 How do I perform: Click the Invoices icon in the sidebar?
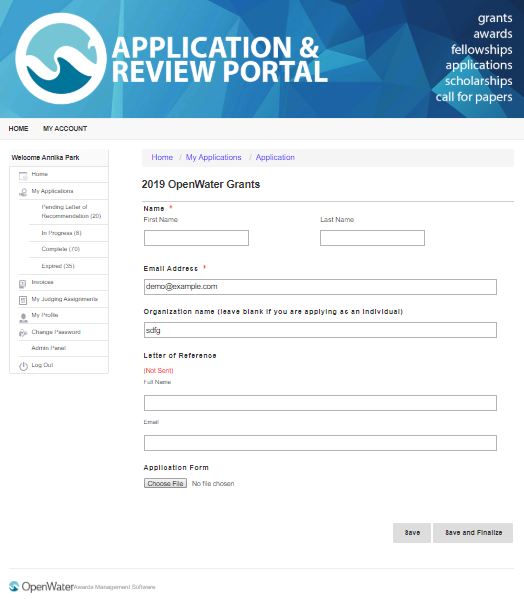click(23, 284)
